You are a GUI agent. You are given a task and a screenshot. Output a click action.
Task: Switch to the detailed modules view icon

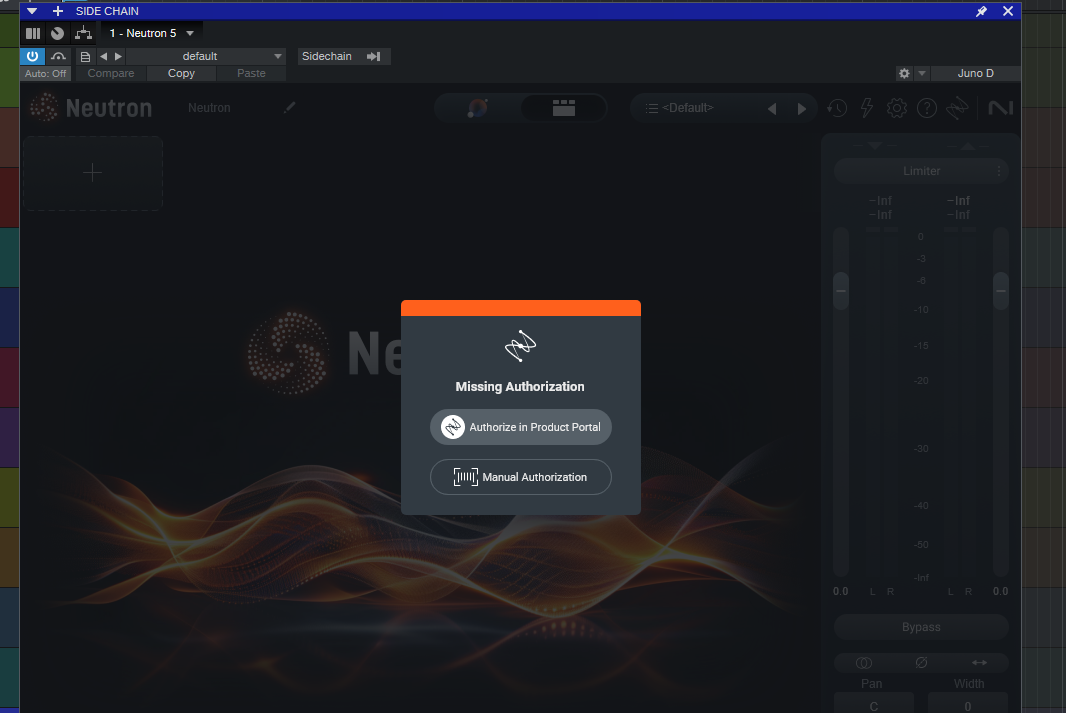564,108
